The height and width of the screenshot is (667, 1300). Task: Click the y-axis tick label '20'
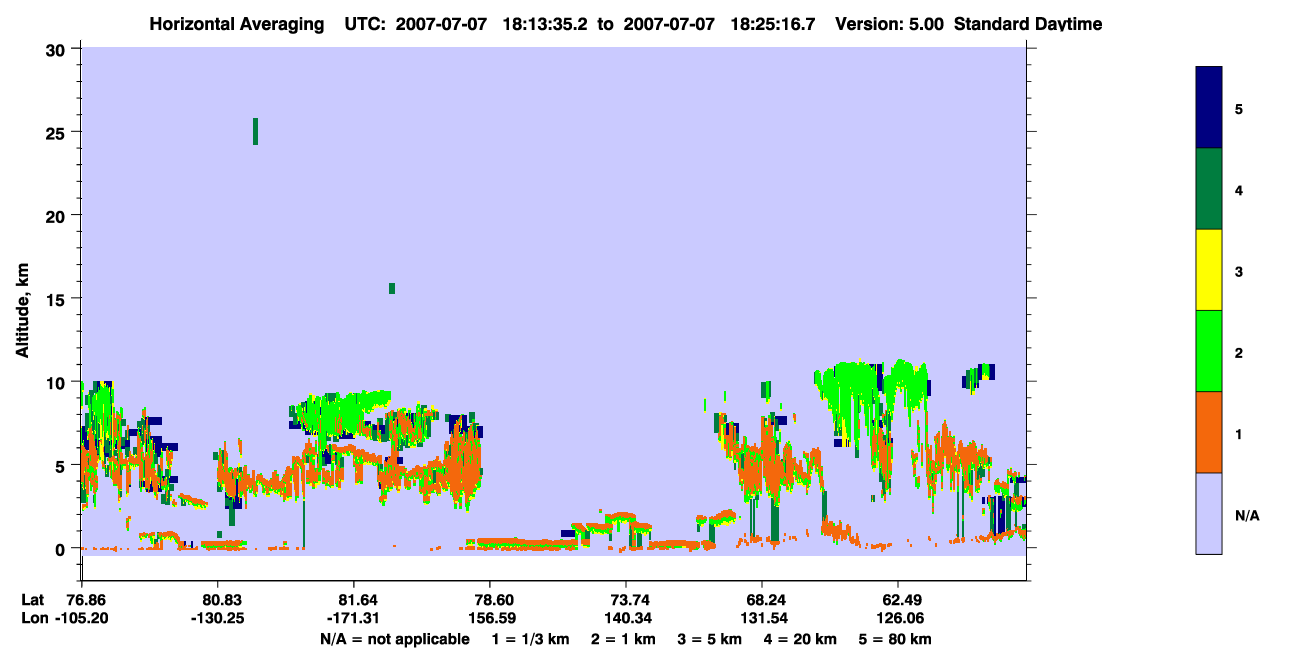click(58, 215)
